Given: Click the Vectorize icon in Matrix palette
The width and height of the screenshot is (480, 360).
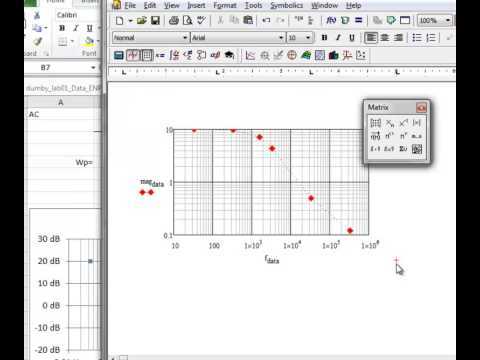Looking at the screenshot, I should (x=376, y=136).
